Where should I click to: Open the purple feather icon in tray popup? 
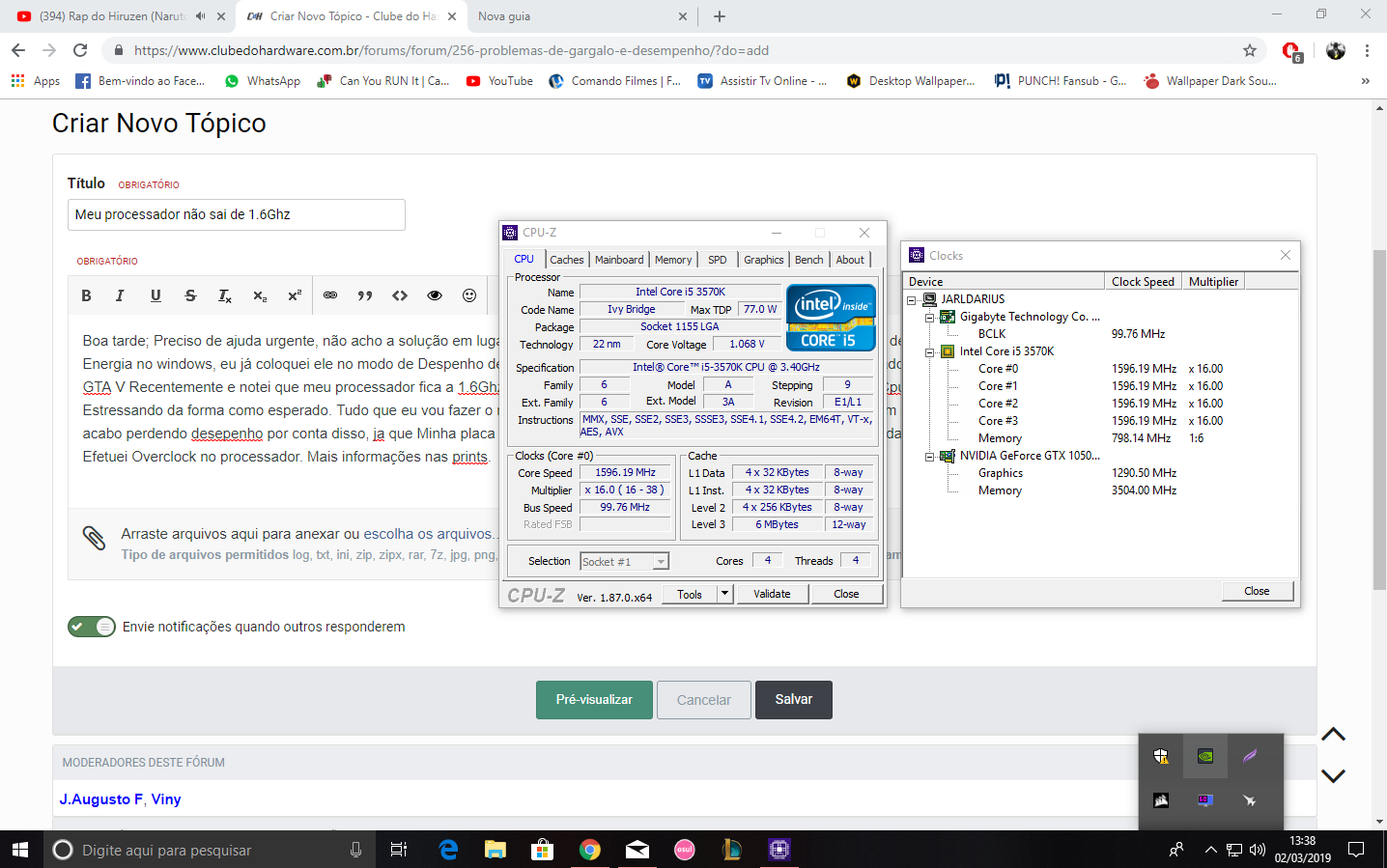[x=1250, y=756]
